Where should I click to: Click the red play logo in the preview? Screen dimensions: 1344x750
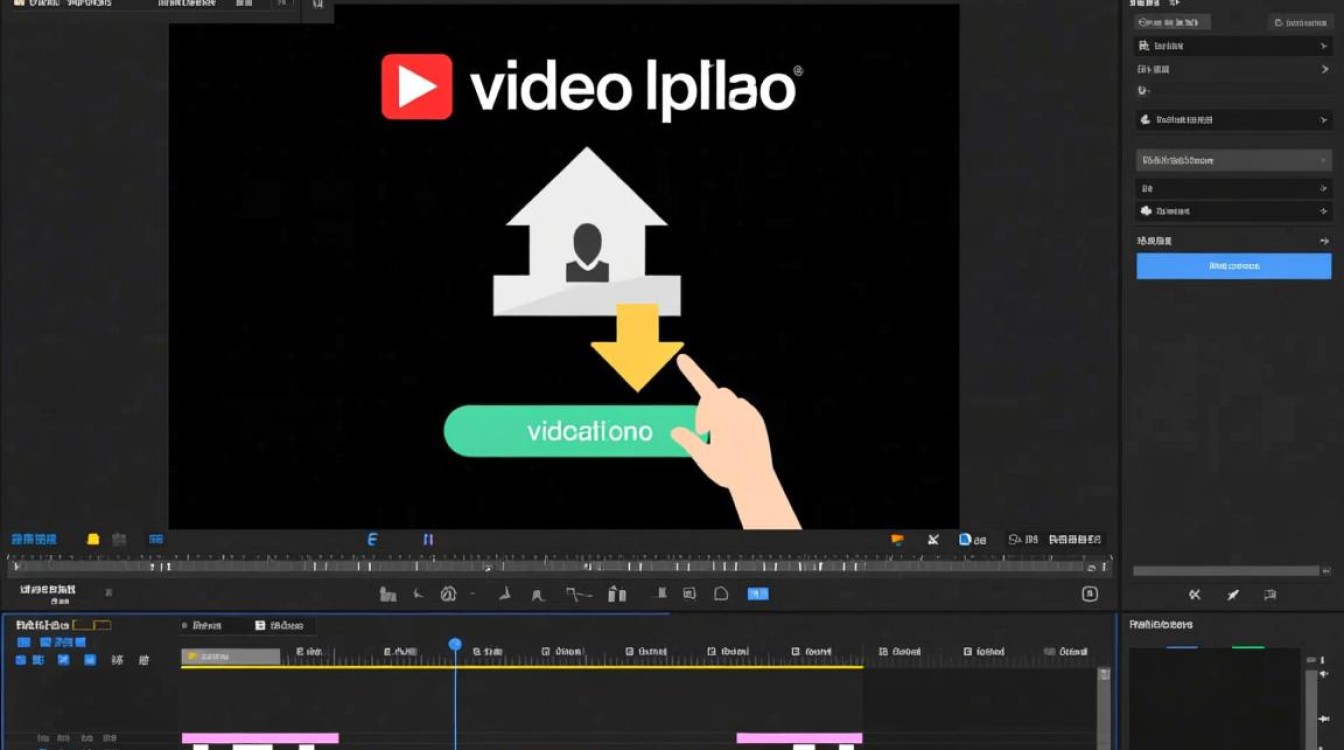(x=416, y=87)
